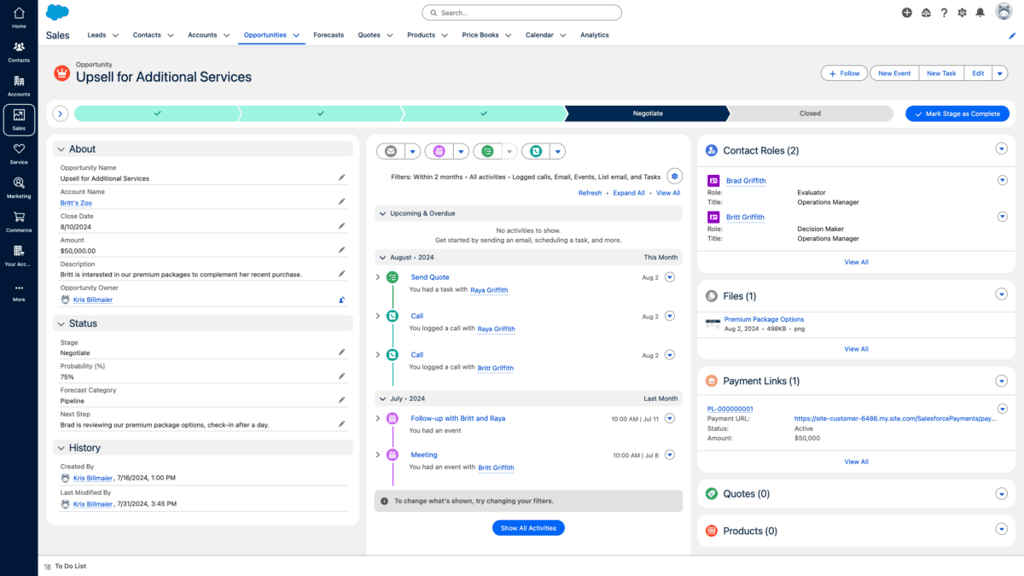Switch to the Quotes tab
This screenshot has height=576, width=1024.
click(369, 35)
